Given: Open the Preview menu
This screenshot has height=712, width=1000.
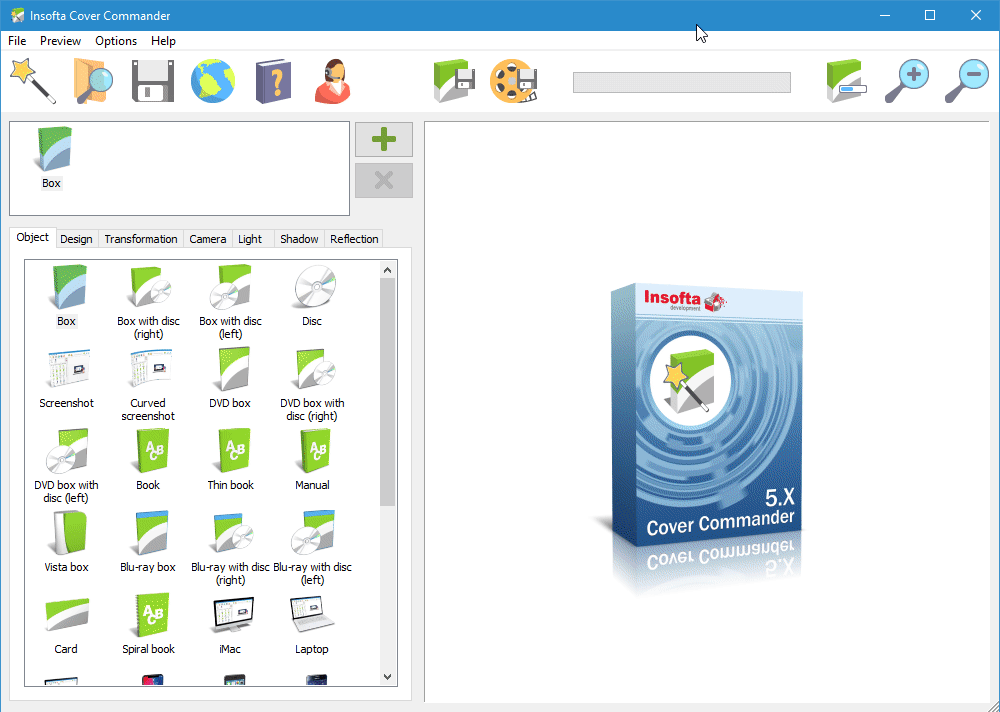Looking at the screenshot, I should click(x=61, y=41).
